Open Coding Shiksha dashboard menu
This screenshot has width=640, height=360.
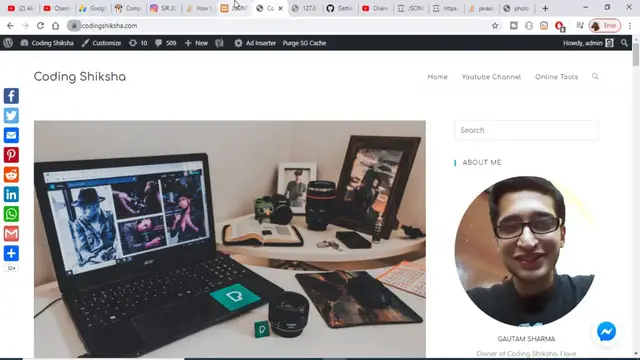tap(47, 43)
